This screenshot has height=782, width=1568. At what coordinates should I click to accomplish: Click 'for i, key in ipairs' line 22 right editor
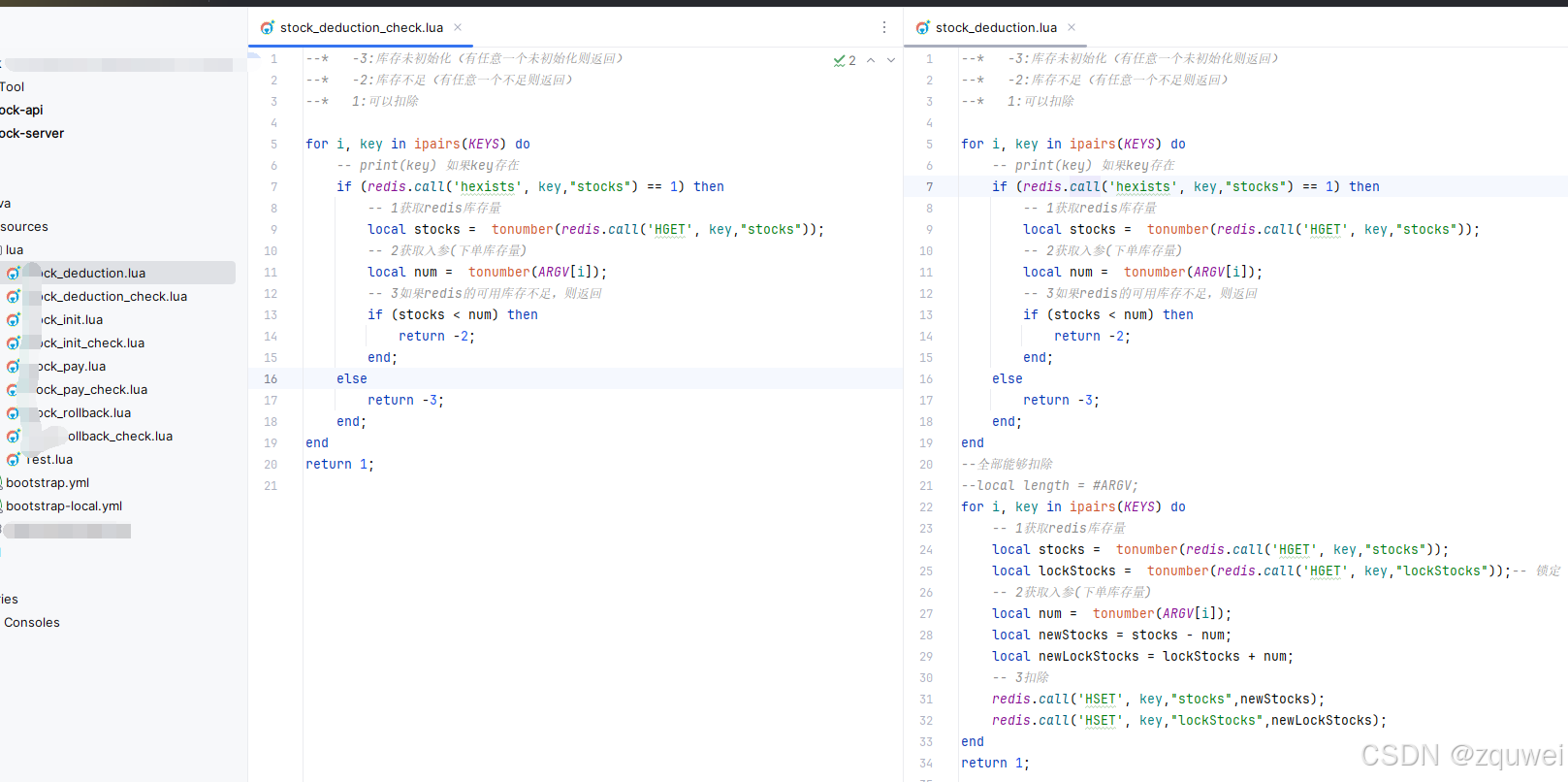(x=1073, y=507)
